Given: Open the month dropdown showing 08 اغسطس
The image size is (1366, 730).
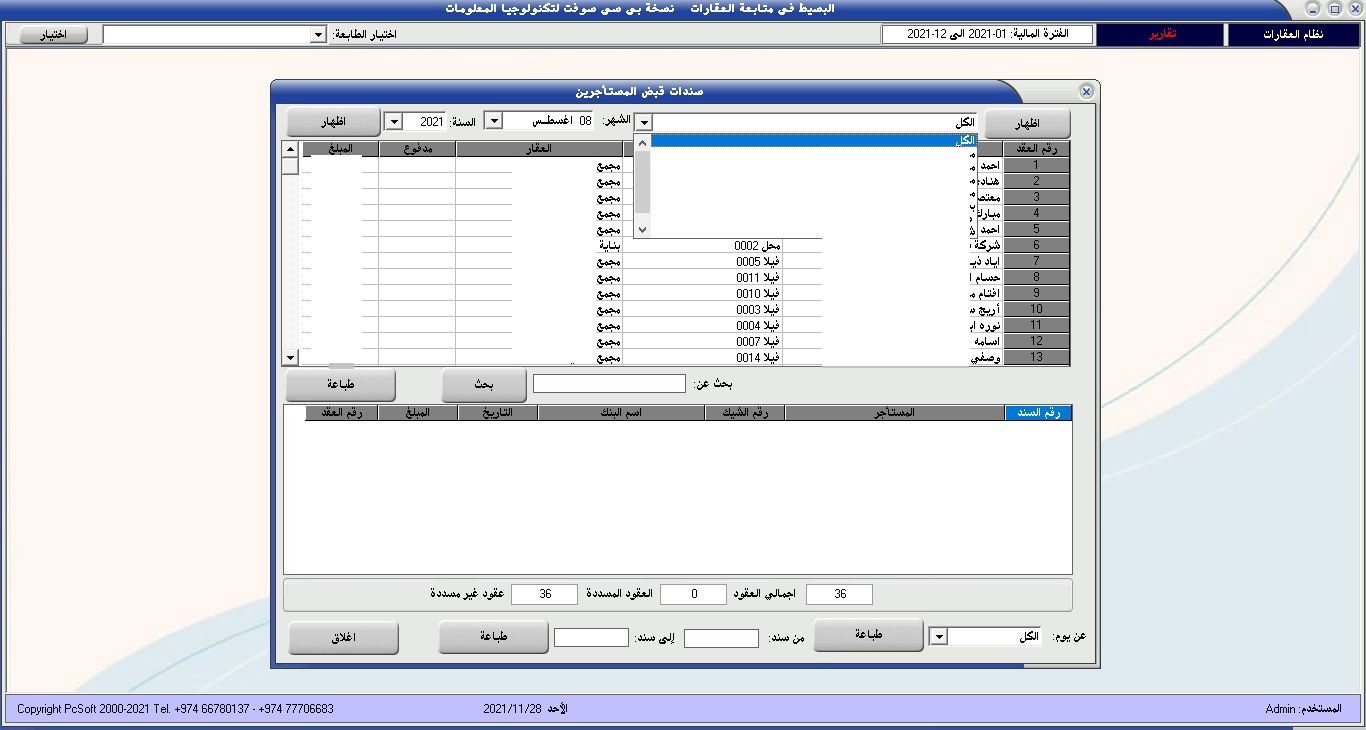Looking at the screenshot, I should tap(493, 121).
